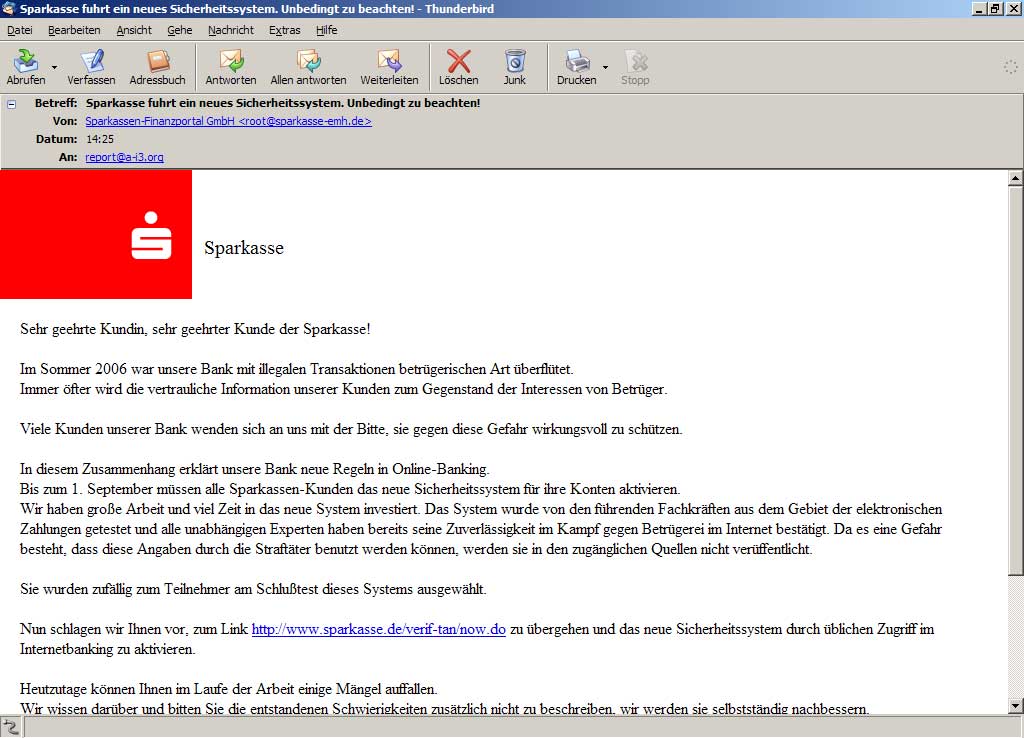Click 'Sehr geehrte Kundin' greeting line

click(195, 329)
